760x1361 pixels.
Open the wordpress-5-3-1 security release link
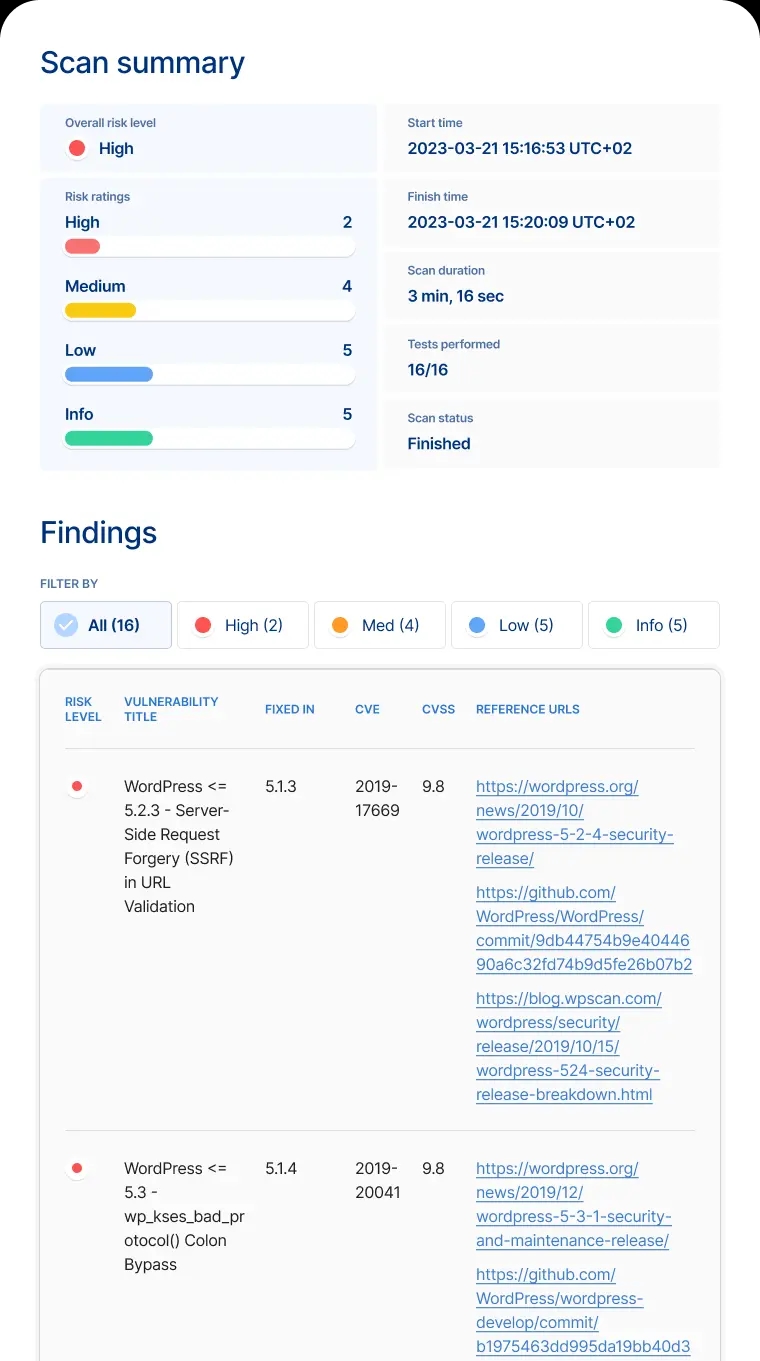click(573, 1204)
